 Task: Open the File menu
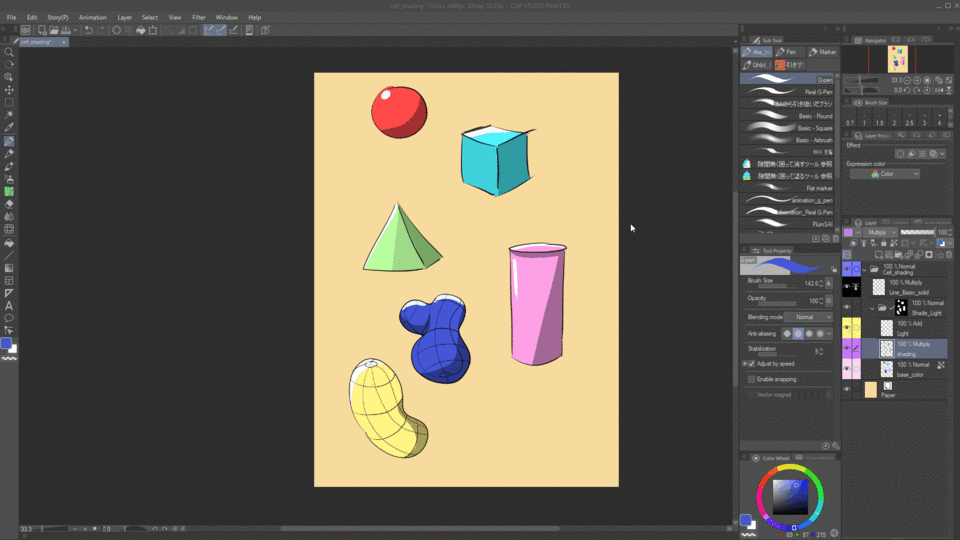(11, 17)
